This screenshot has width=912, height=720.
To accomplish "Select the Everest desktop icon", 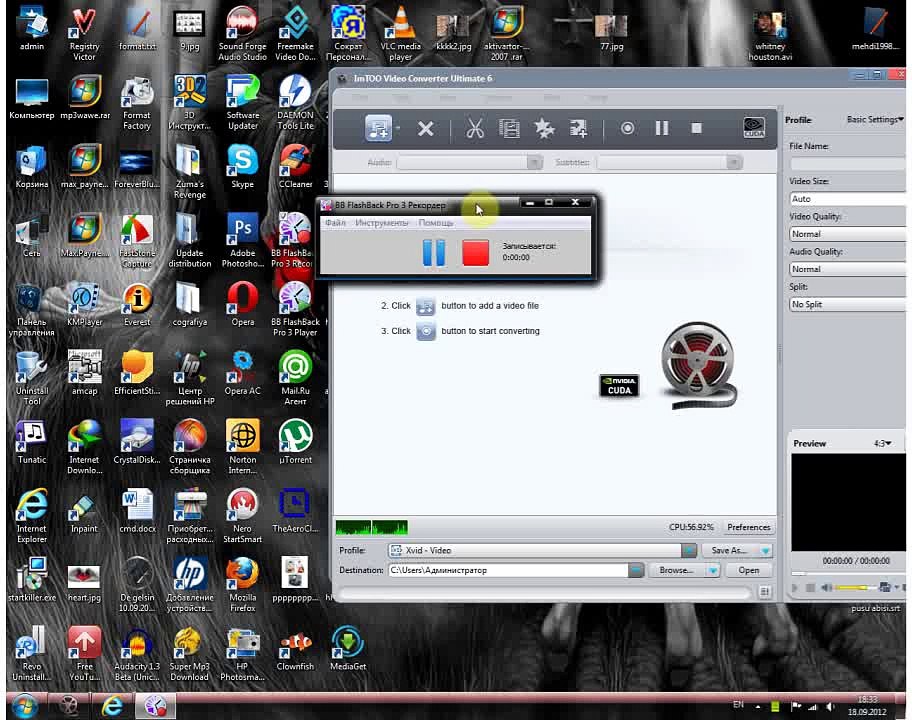I will pyautogui.click(x=137, y=304).
